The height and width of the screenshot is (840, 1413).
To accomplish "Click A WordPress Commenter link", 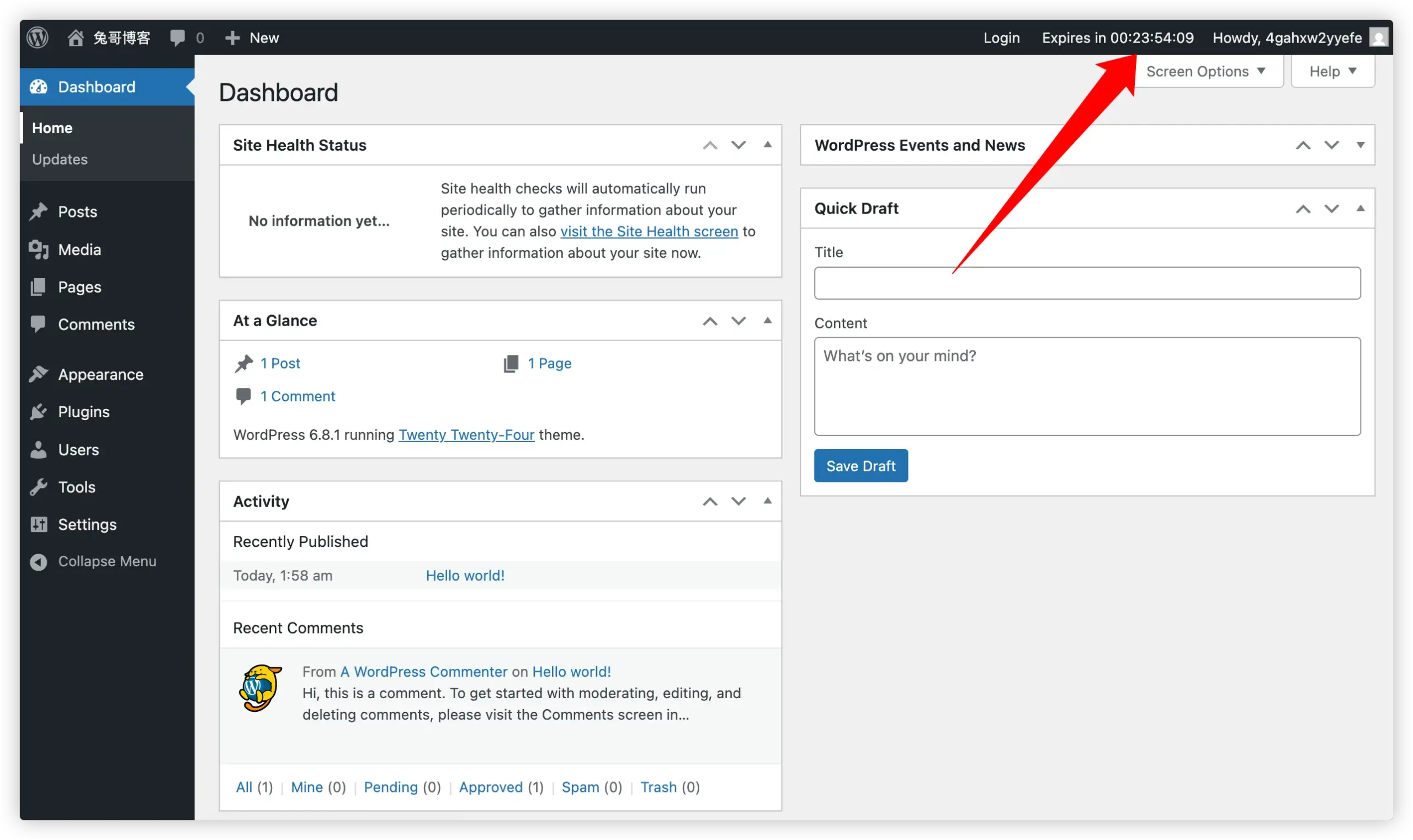I will (424, 671).
